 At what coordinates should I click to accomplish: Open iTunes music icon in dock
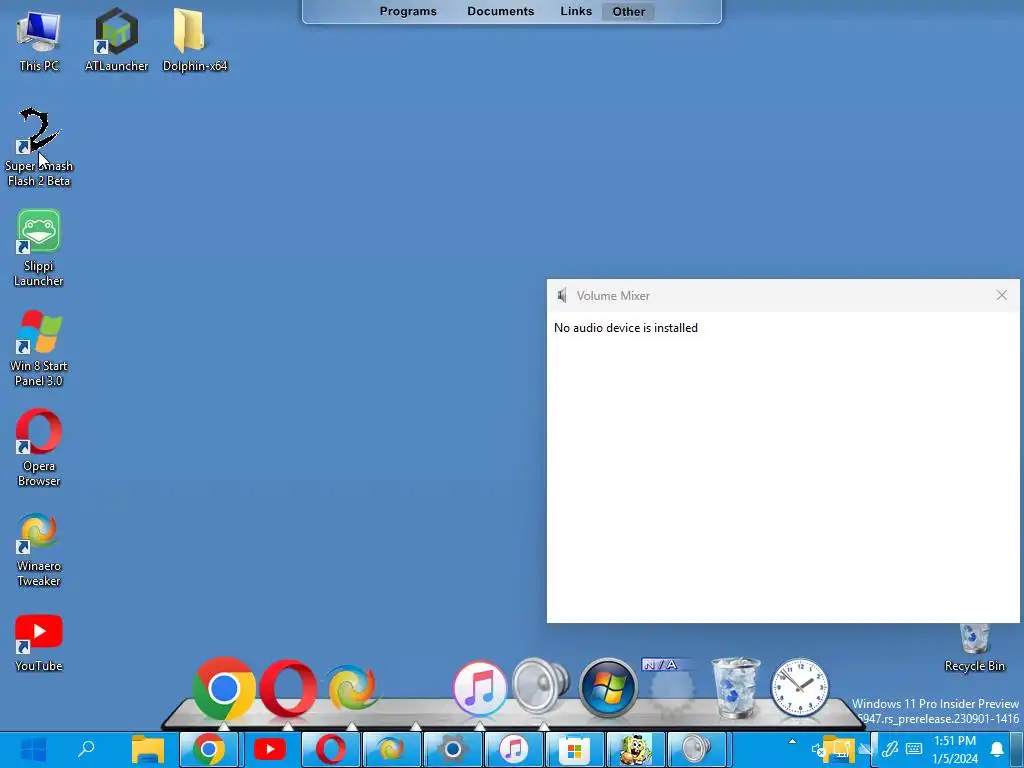point(480,688)
